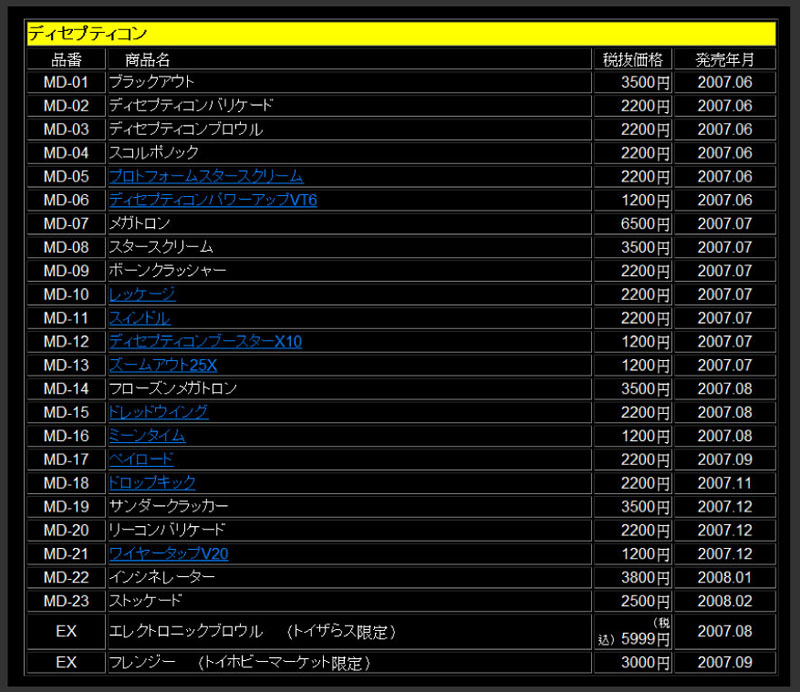Select the MD-22 cell

pos(66,577)
